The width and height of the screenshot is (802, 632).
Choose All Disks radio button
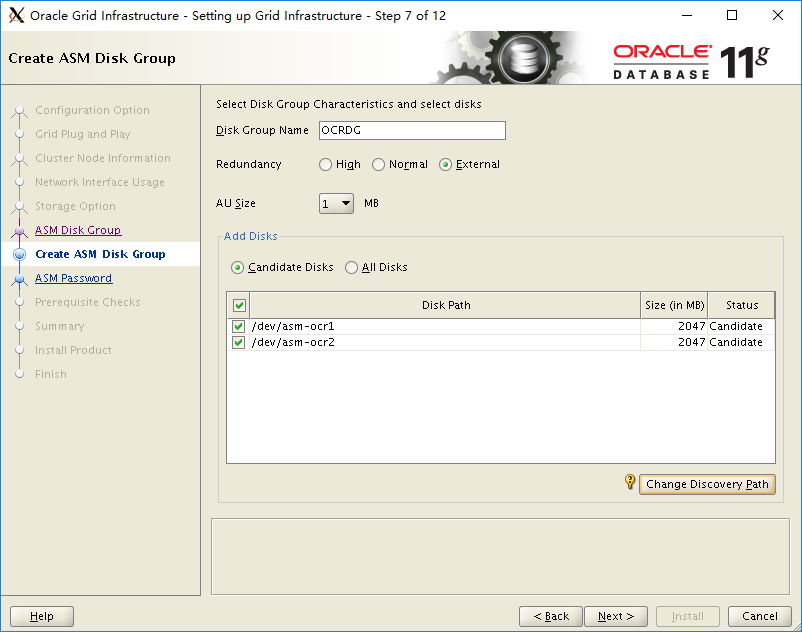pyautogui.click(x=351, y=267)
